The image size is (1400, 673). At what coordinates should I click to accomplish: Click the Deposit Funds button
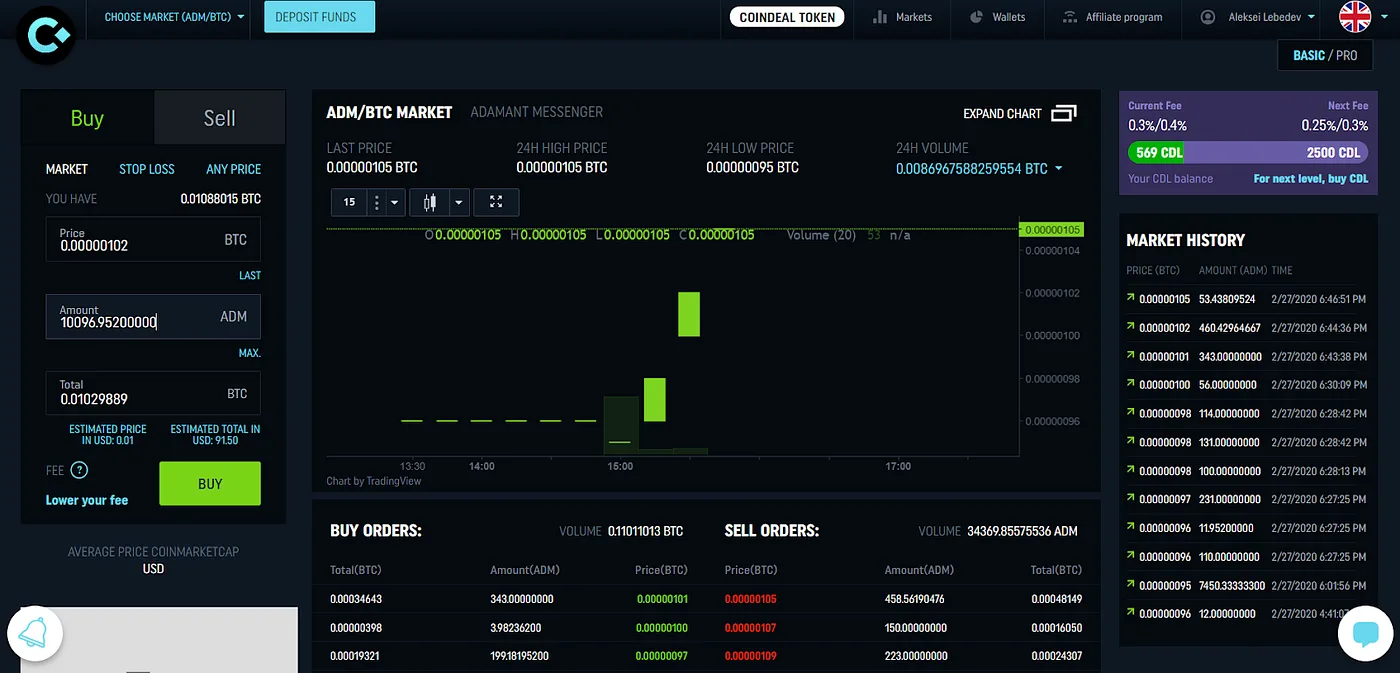[x=319, y=17]
